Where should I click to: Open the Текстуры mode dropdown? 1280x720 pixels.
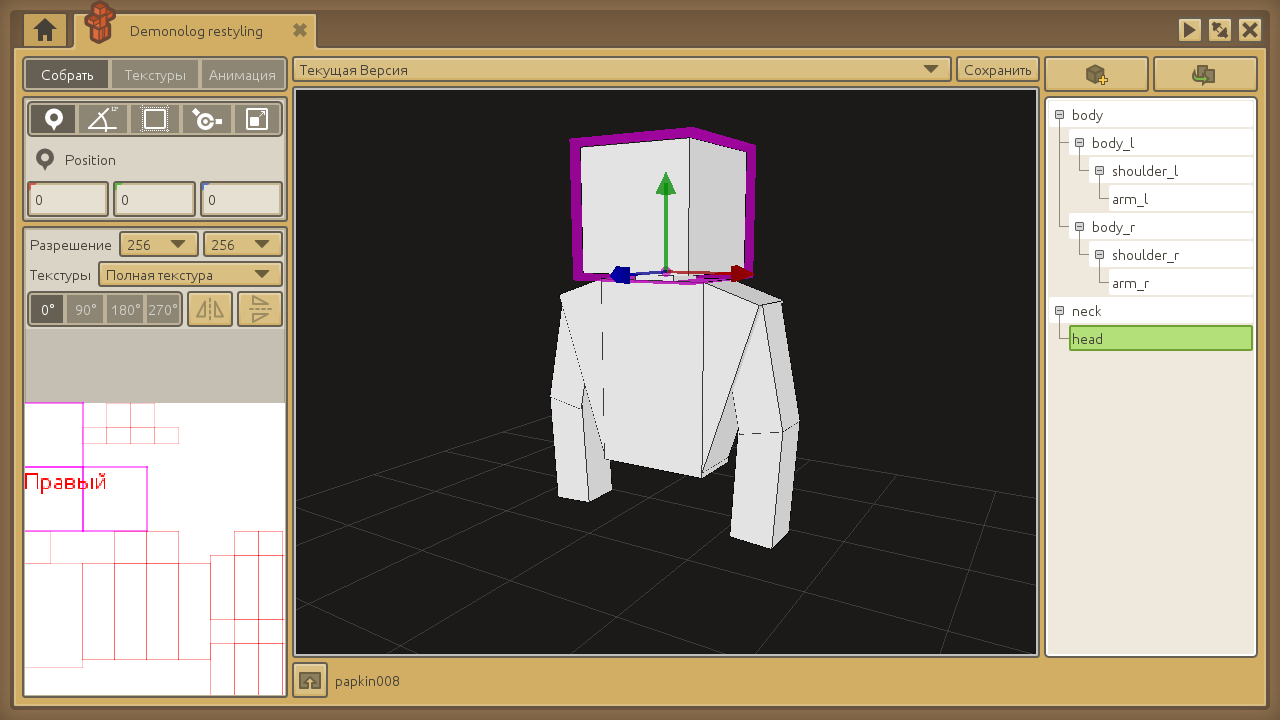pos(190,275)
